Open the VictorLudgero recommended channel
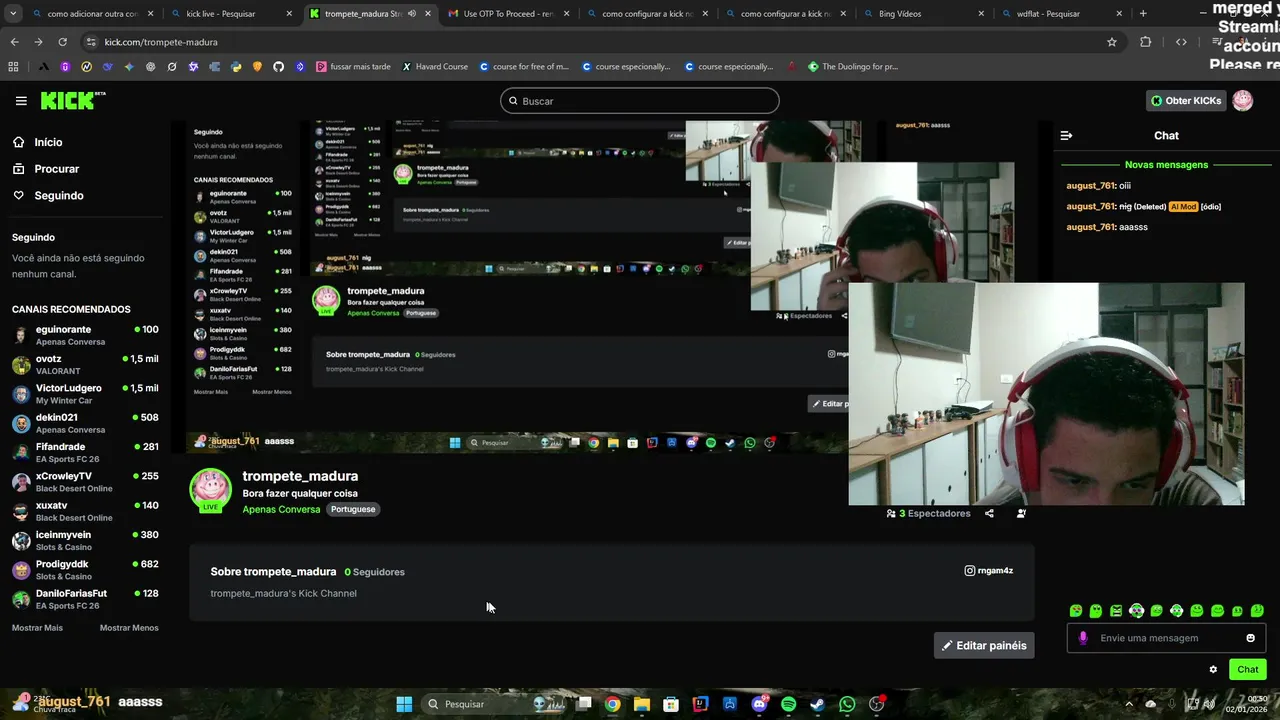1280x720 pixels. 85,394
